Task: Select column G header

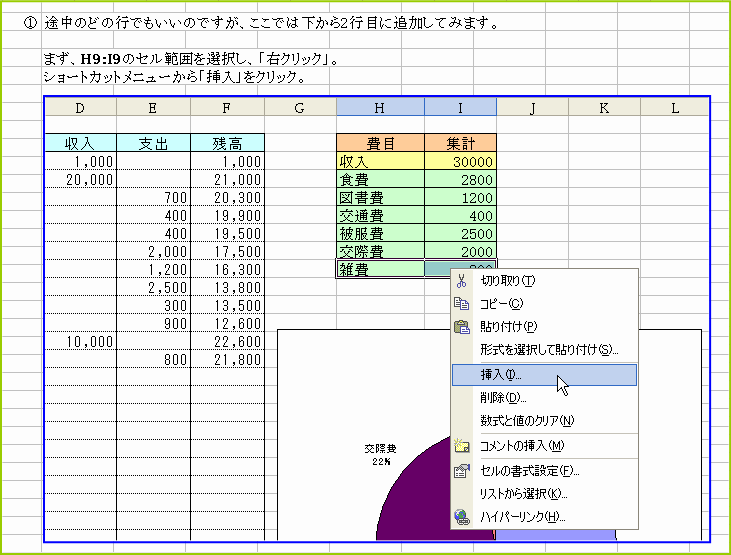Action: click(300, 108)
